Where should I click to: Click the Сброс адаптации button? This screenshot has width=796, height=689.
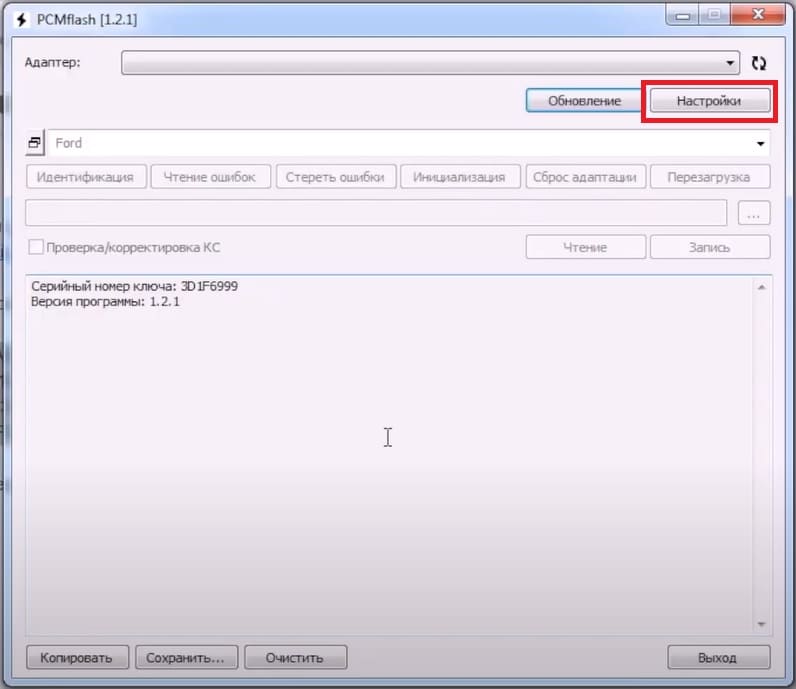click(584, 177)
